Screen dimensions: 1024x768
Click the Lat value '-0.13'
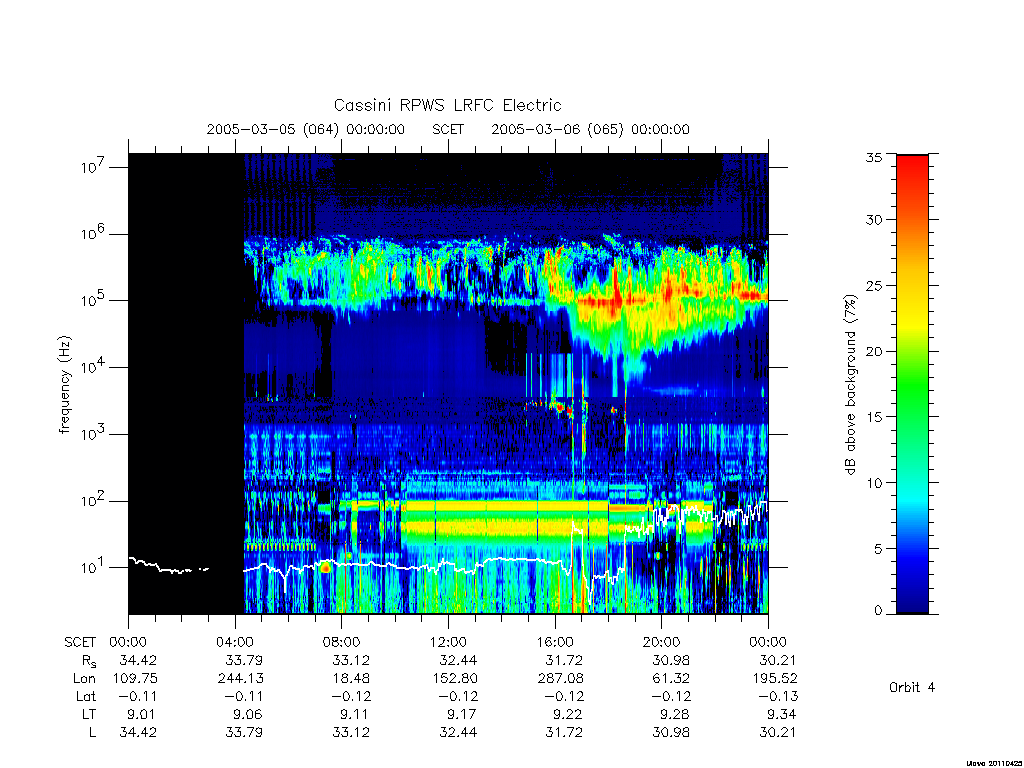point(778,696)
